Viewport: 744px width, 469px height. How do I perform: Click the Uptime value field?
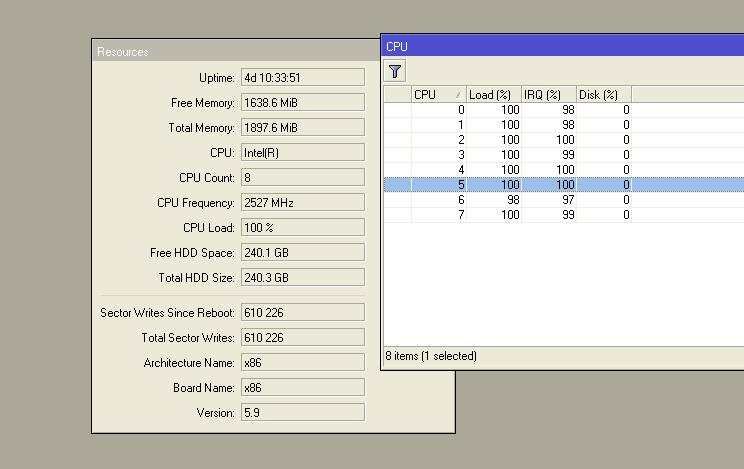[303, 77]
